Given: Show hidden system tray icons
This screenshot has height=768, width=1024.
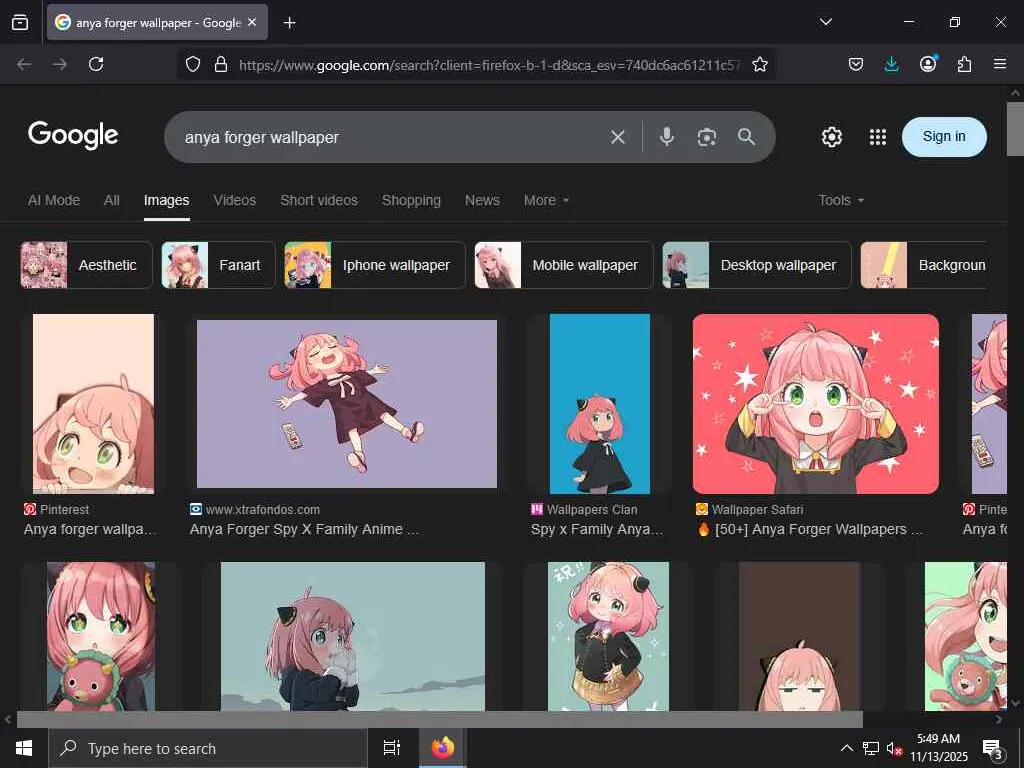Looking at the screenshot, I should click(x=846, y=748).
